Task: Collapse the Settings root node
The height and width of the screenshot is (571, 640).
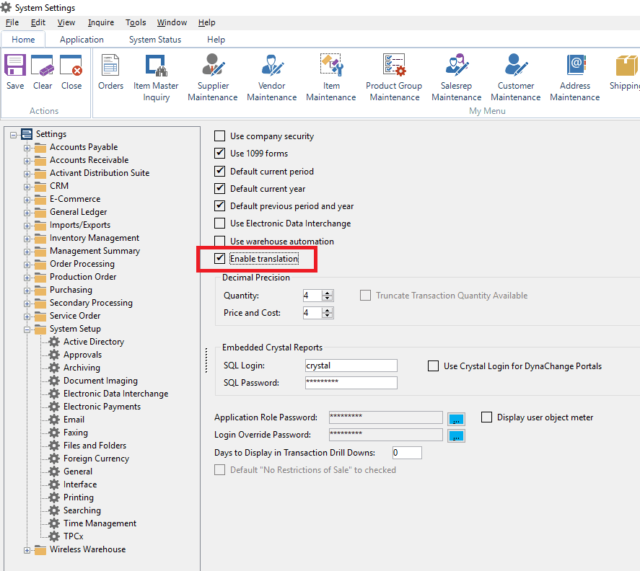Action: 13,135
